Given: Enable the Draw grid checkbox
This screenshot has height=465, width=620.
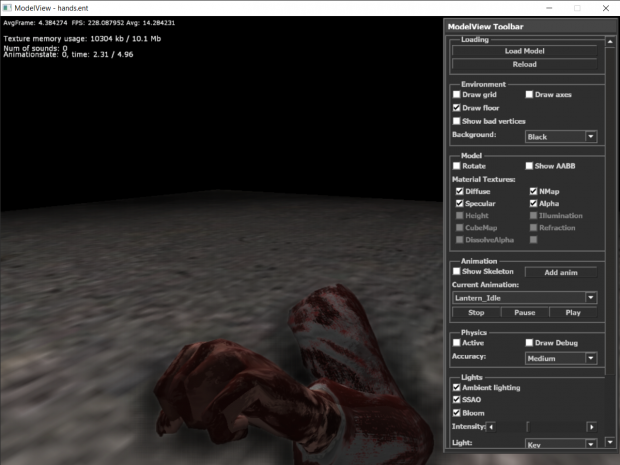Looking at the screenshot, I should pyautogui.click(x=456, y=95).
